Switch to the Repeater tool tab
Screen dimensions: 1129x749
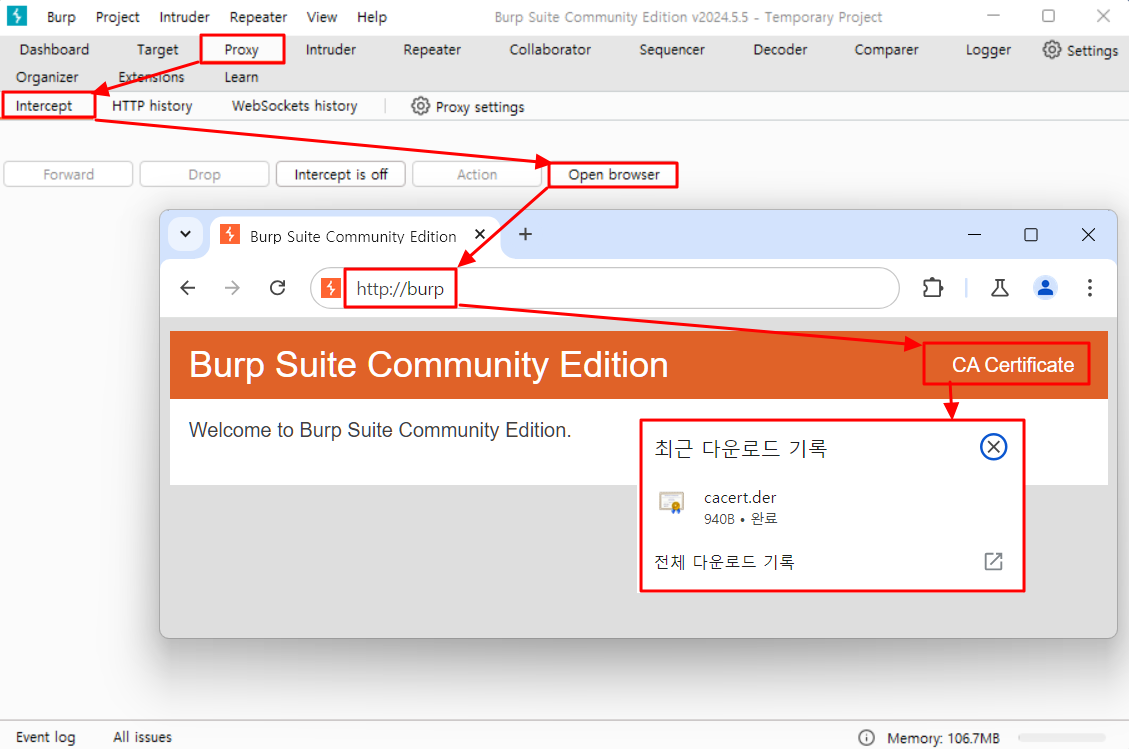click(432, 50)
